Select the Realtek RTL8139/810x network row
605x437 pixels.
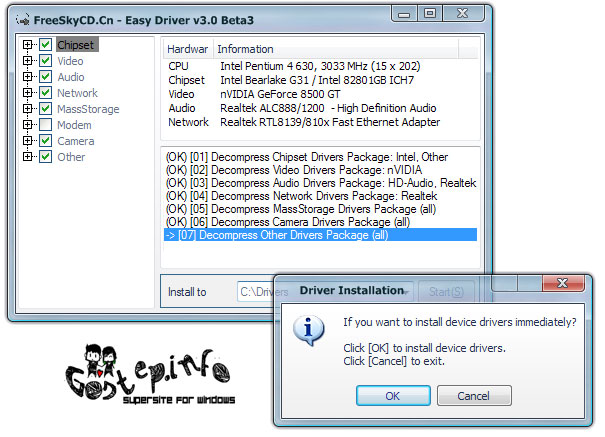tap(320, 122)
